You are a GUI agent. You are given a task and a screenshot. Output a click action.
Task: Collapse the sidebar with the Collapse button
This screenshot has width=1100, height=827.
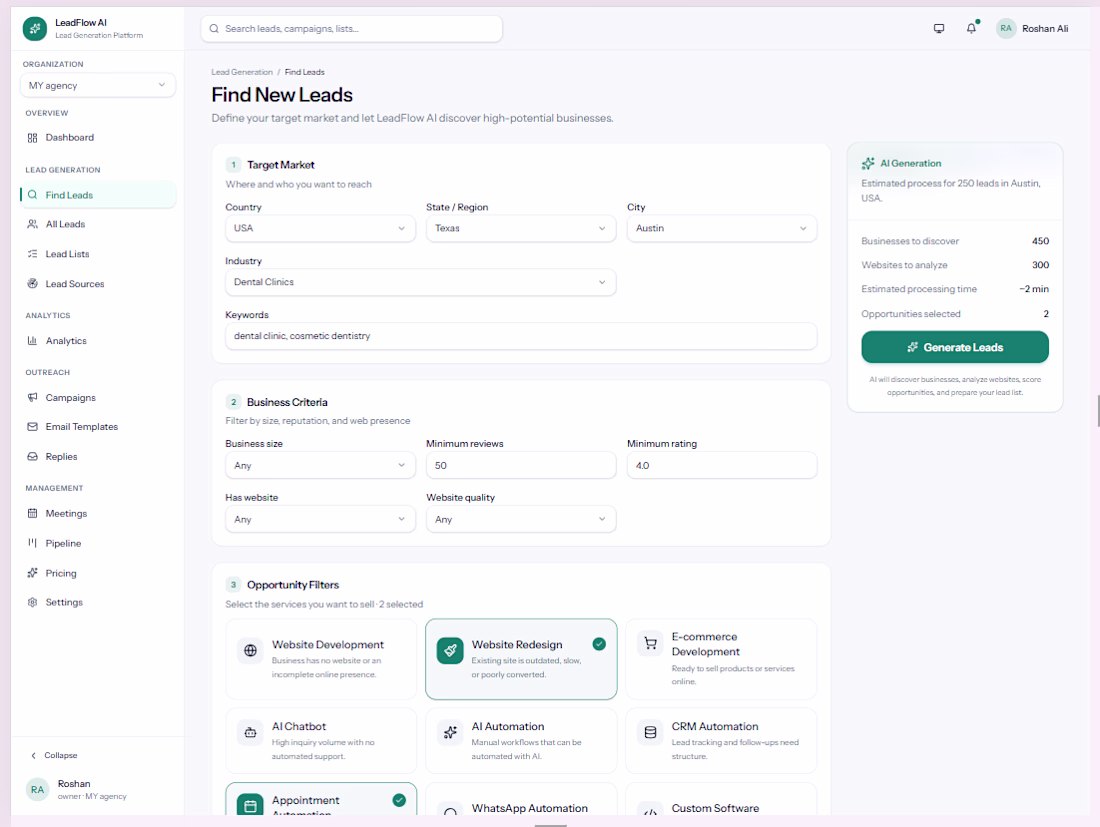coord(54,755)
